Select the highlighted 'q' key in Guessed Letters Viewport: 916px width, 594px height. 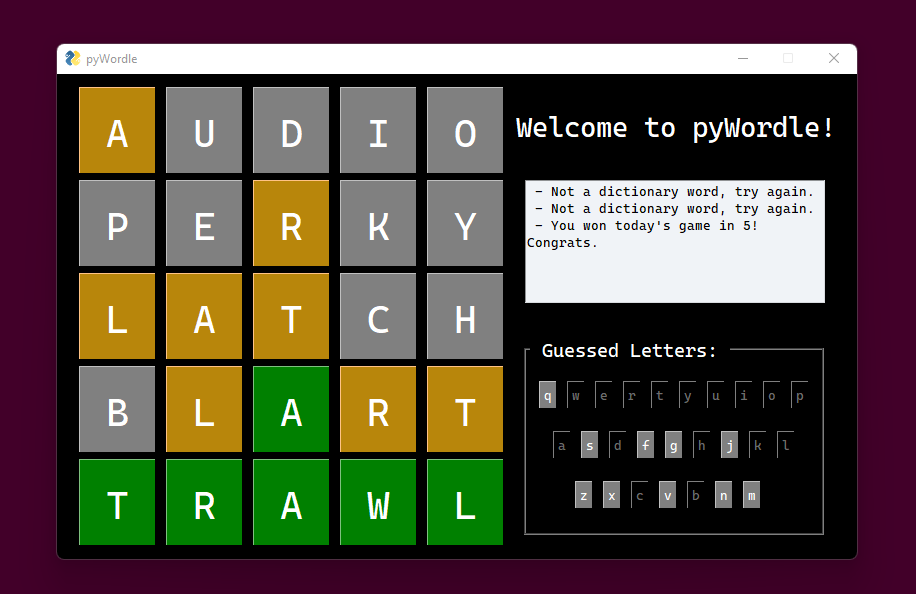click(x=547, y=395)
